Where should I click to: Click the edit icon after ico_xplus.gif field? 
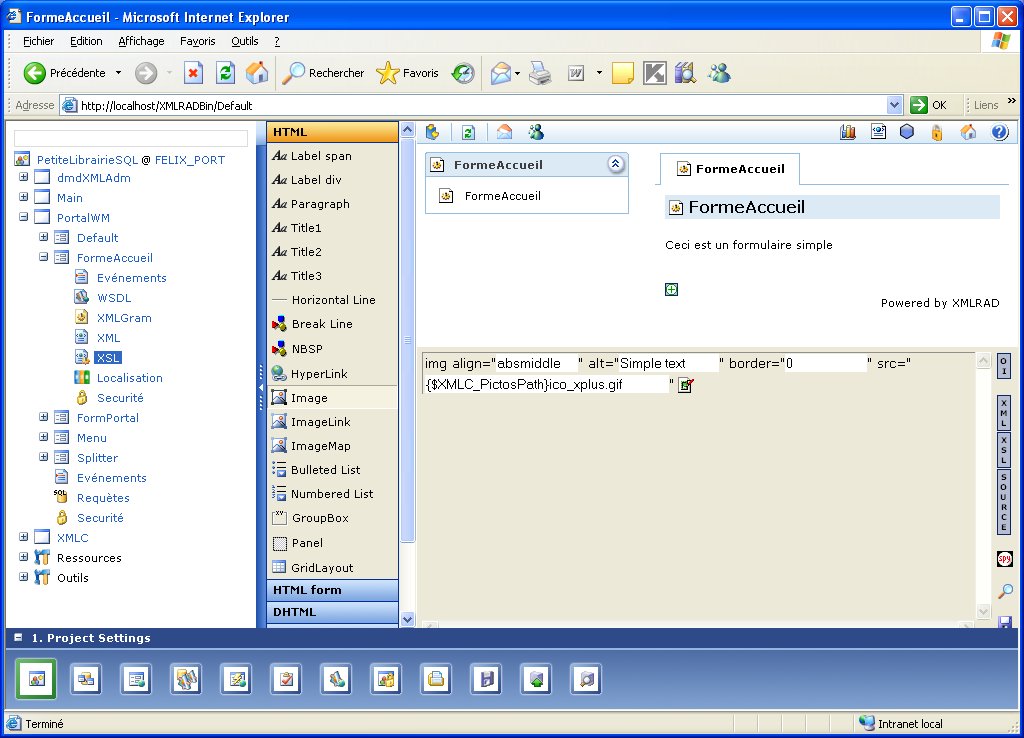pyautogui.click(x=685, y=385)
